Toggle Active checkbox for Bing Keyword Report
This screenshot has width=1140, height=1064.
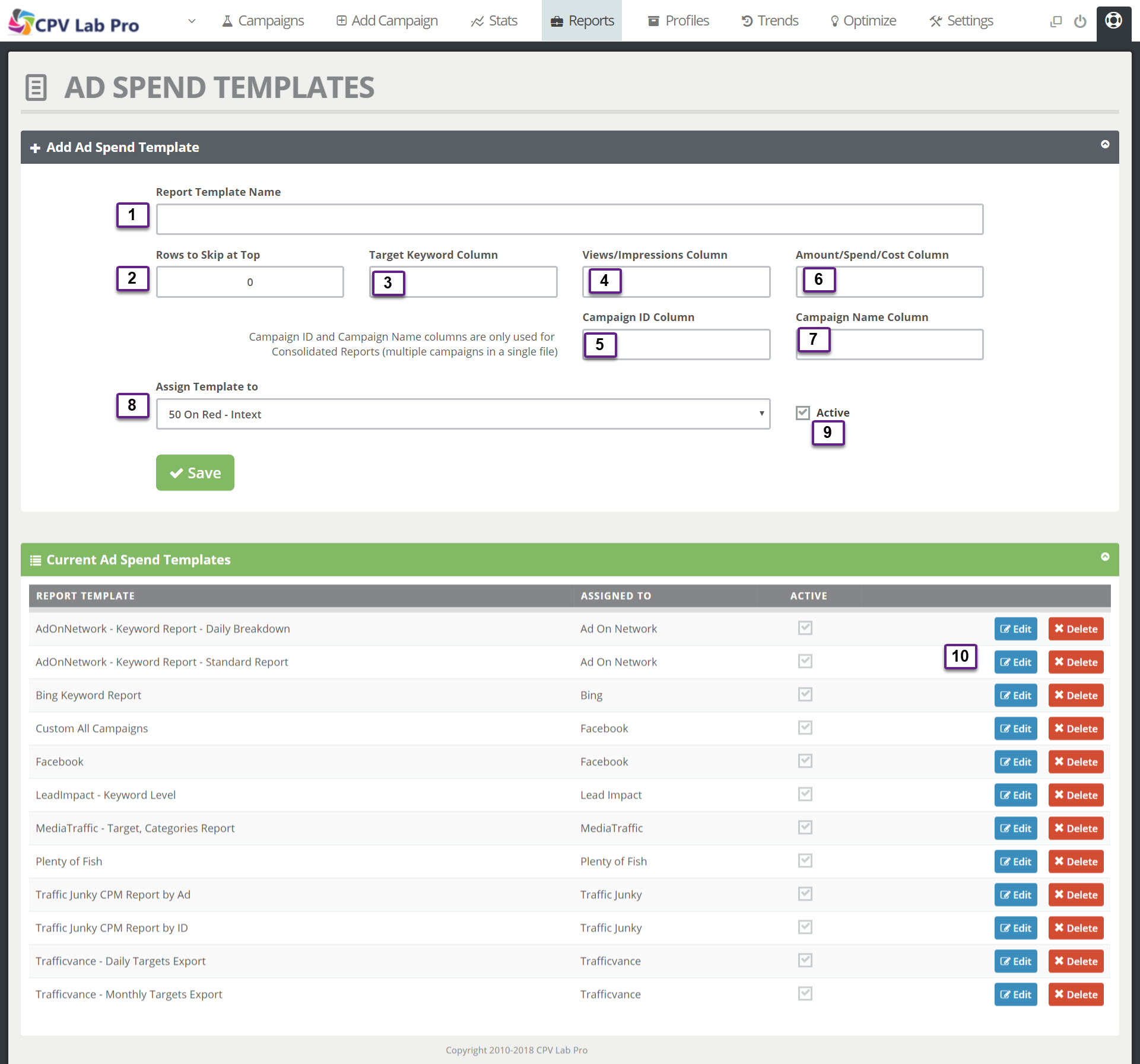[x=805, y=694]
